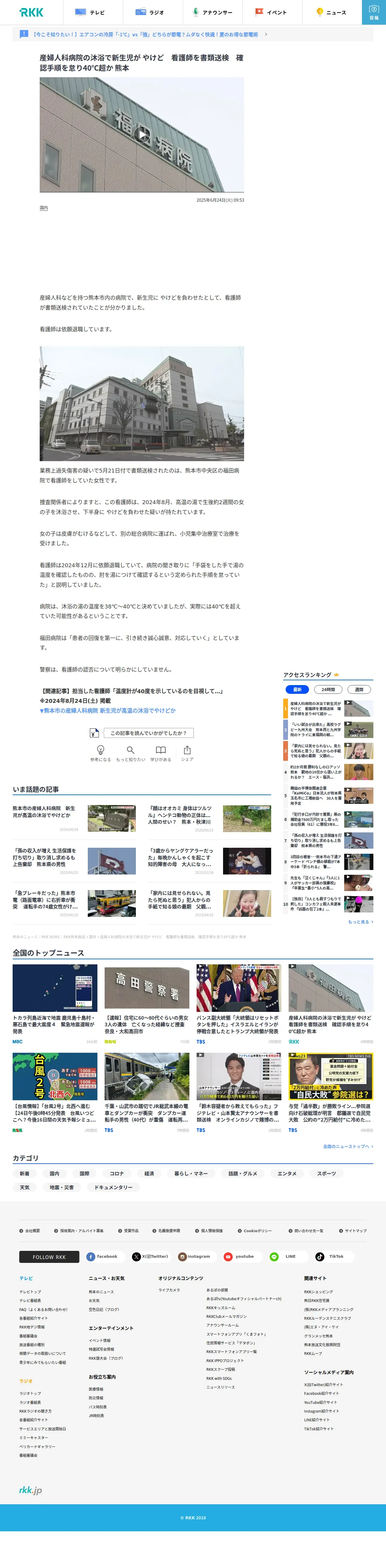
Task: Select the 週間 ranking tab
Action: [359, 690]
